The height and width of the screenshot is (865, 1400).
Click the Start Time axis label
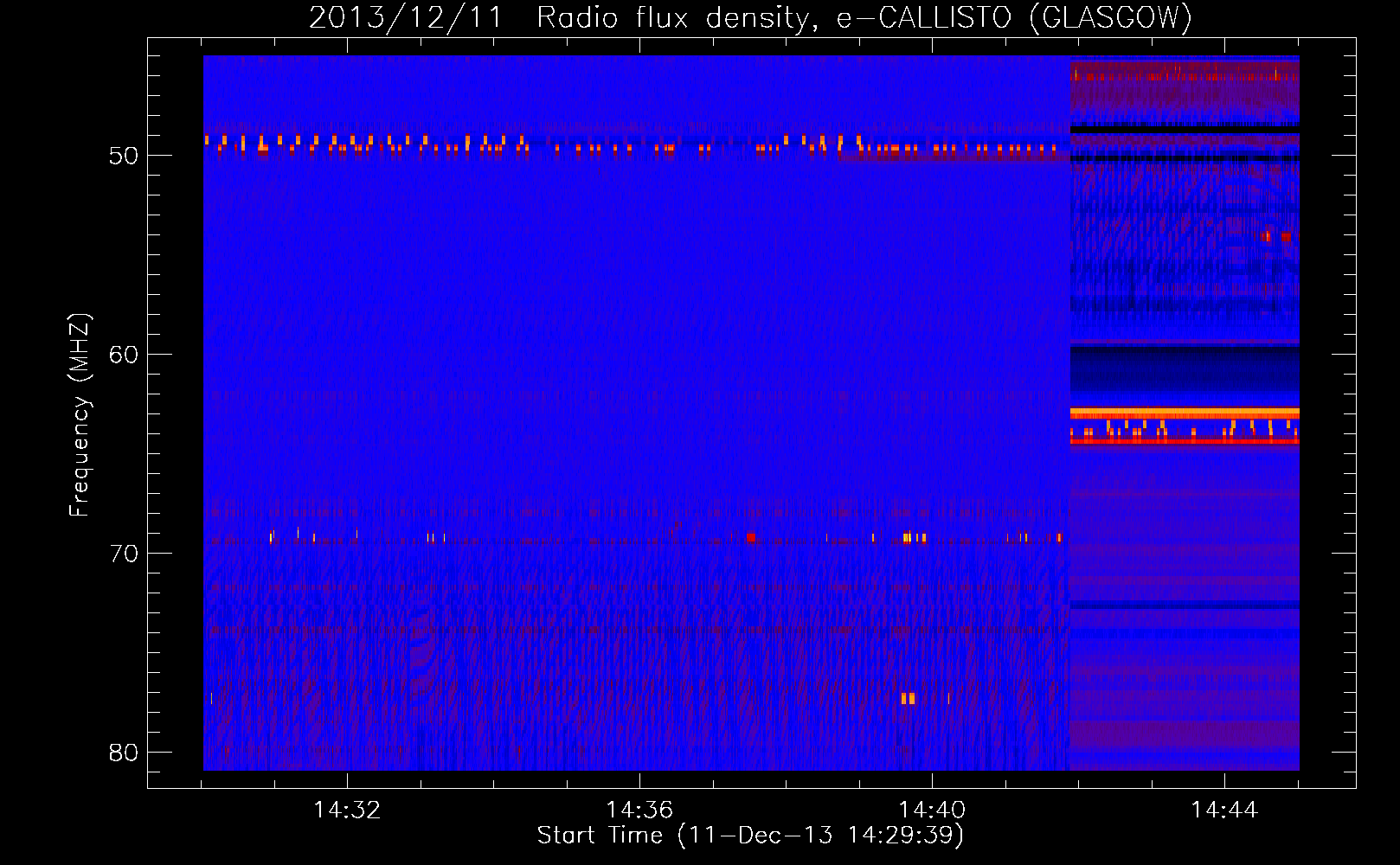(750, 836)
